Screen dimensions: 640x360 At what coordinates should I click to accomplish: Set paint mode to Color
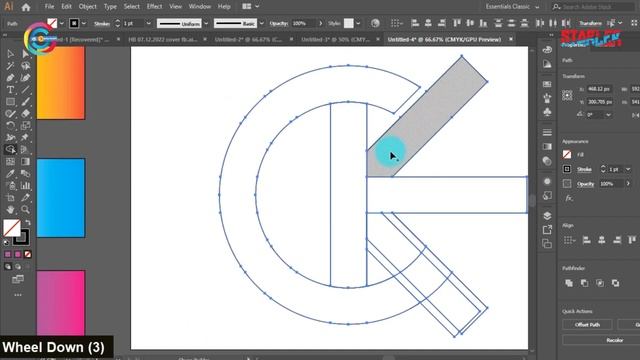(8, 254)
